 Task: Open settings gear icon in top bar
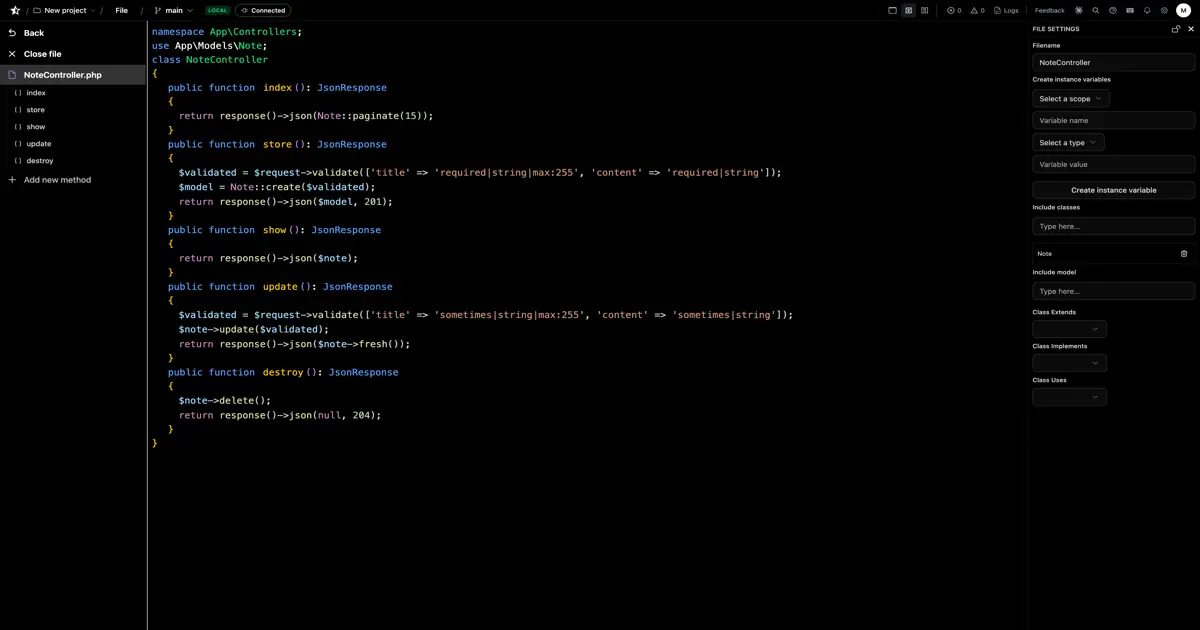click(x=1164, y=10)
